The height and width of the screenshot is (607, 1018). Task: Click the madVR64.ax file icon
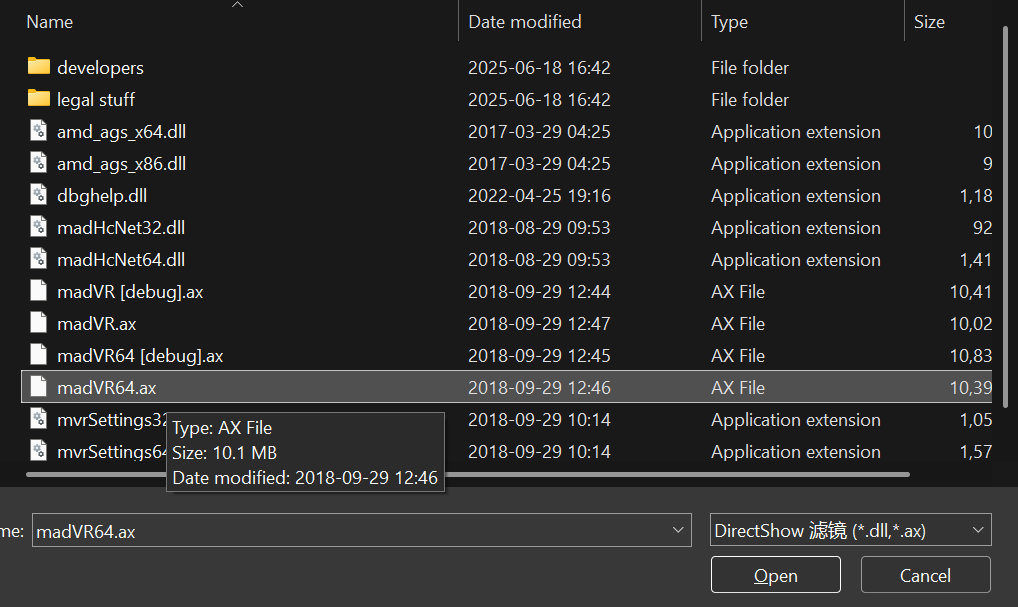click(x=39, y=386)
